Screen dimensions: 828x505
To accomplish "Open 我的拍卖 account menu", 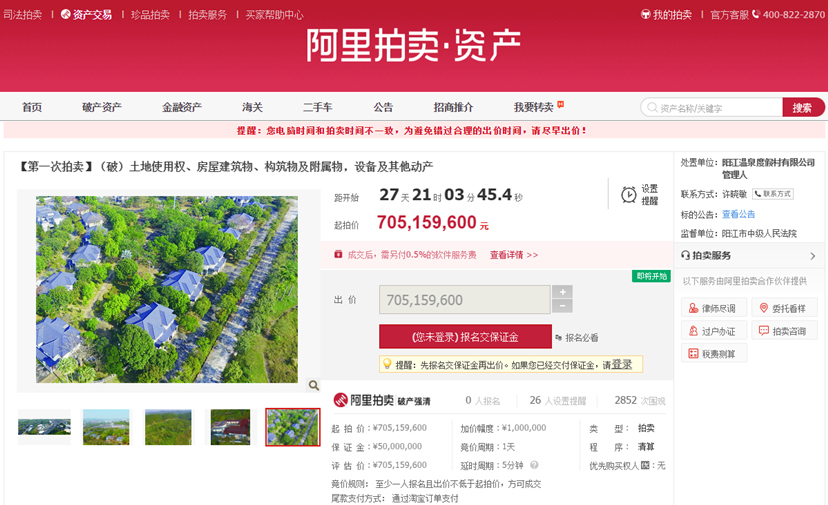I will (x=666, y=15).
